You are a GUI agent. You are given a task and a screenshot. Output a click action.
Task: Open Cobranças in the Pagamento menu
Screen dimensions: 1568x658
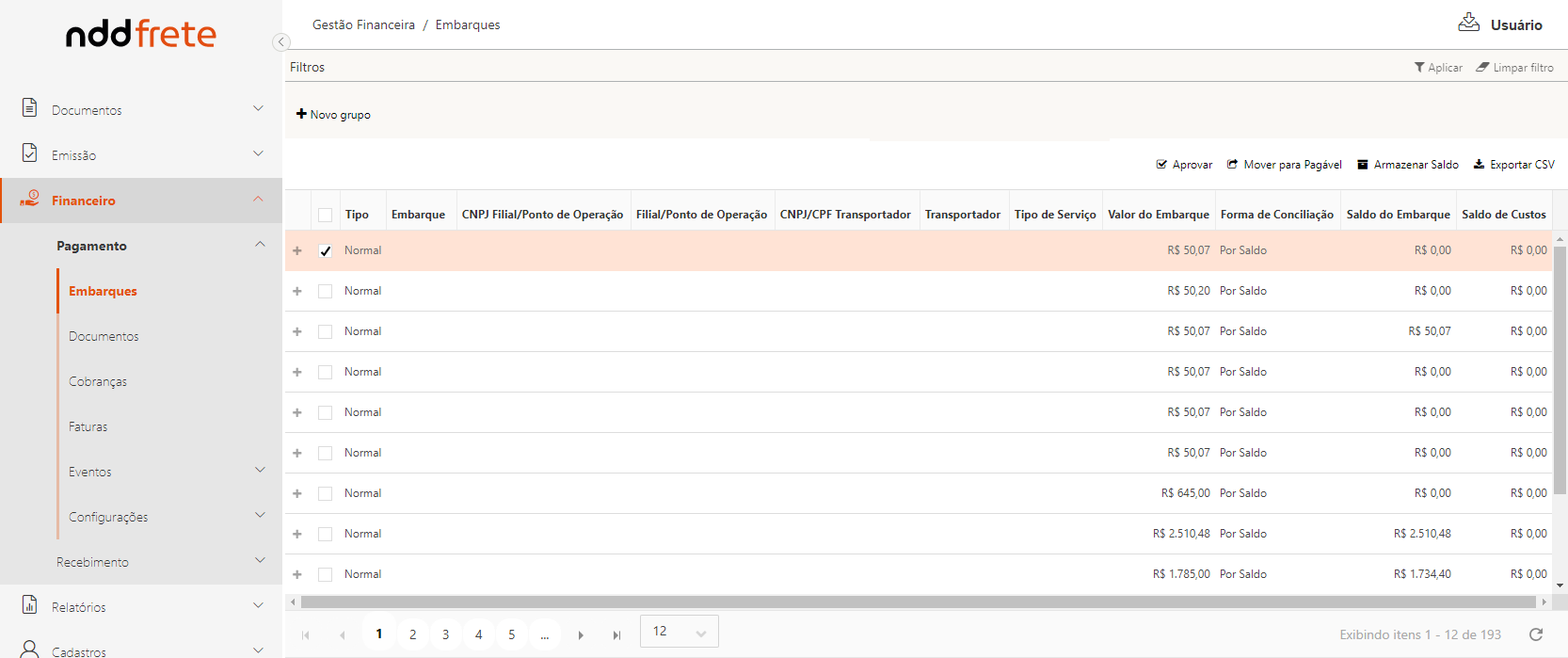click(98, 381)
